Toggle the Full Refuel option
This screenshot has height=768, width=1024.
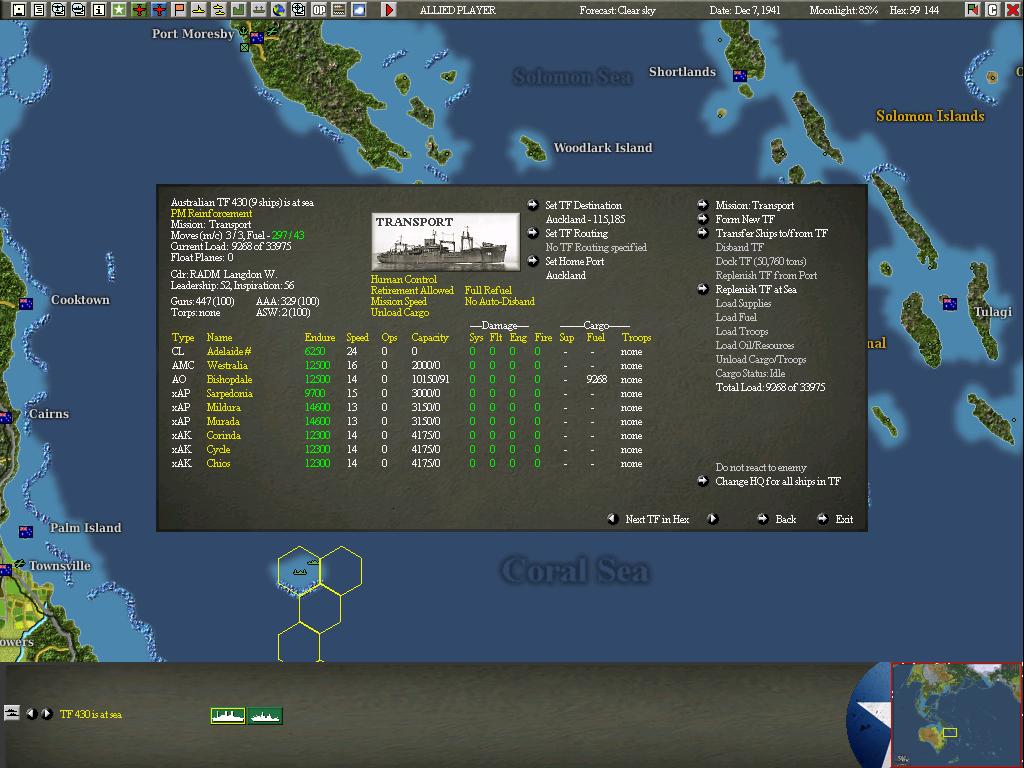(x=488, y=290)
